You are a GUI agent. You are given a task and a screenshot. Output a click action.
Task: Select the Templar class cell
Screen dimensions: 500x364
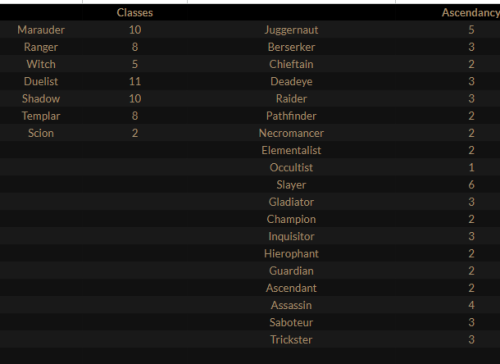[x=41, y=116]
